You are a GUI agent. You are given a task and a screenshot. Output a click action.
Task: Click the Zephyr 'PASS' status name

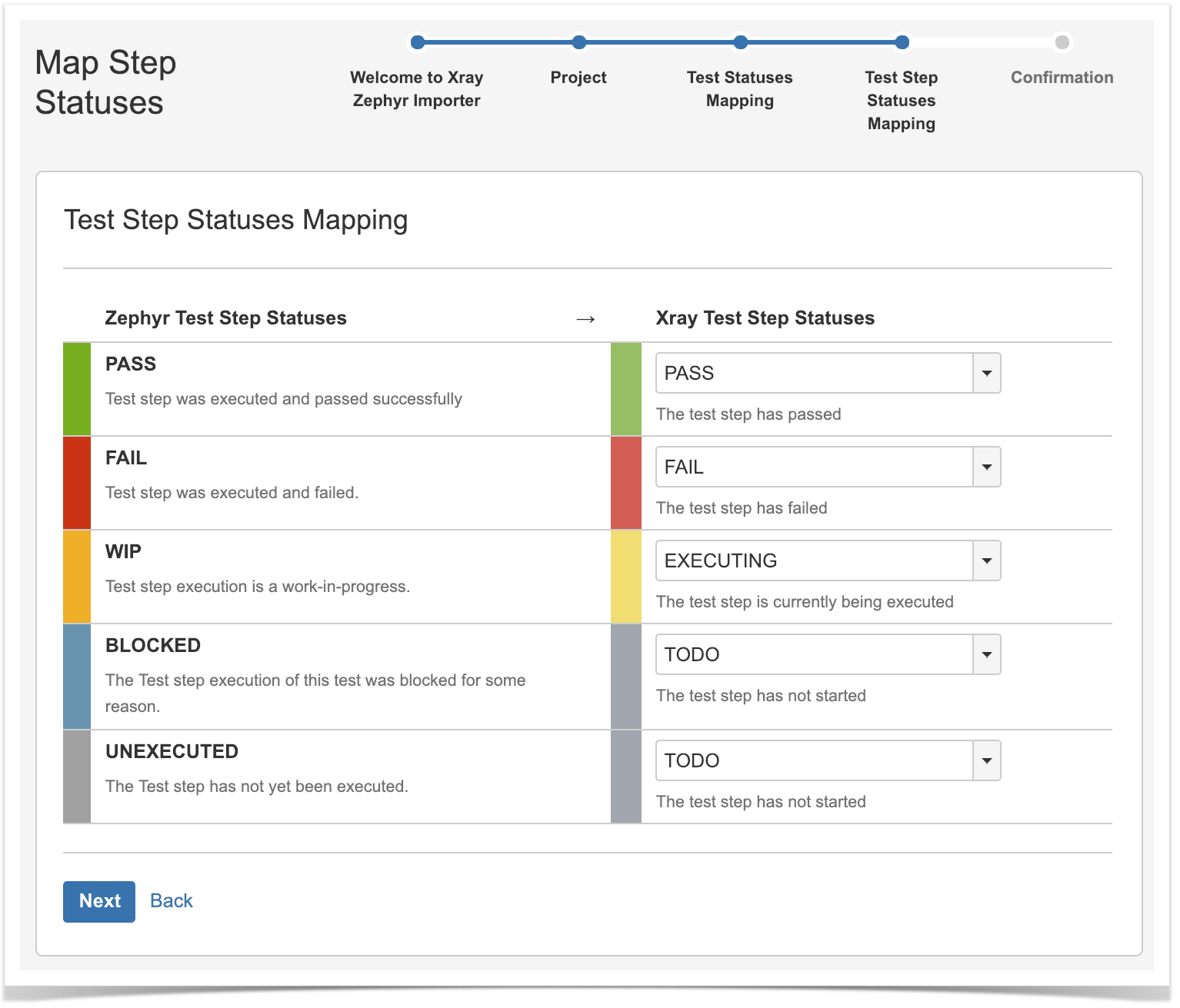pos(131,364)
